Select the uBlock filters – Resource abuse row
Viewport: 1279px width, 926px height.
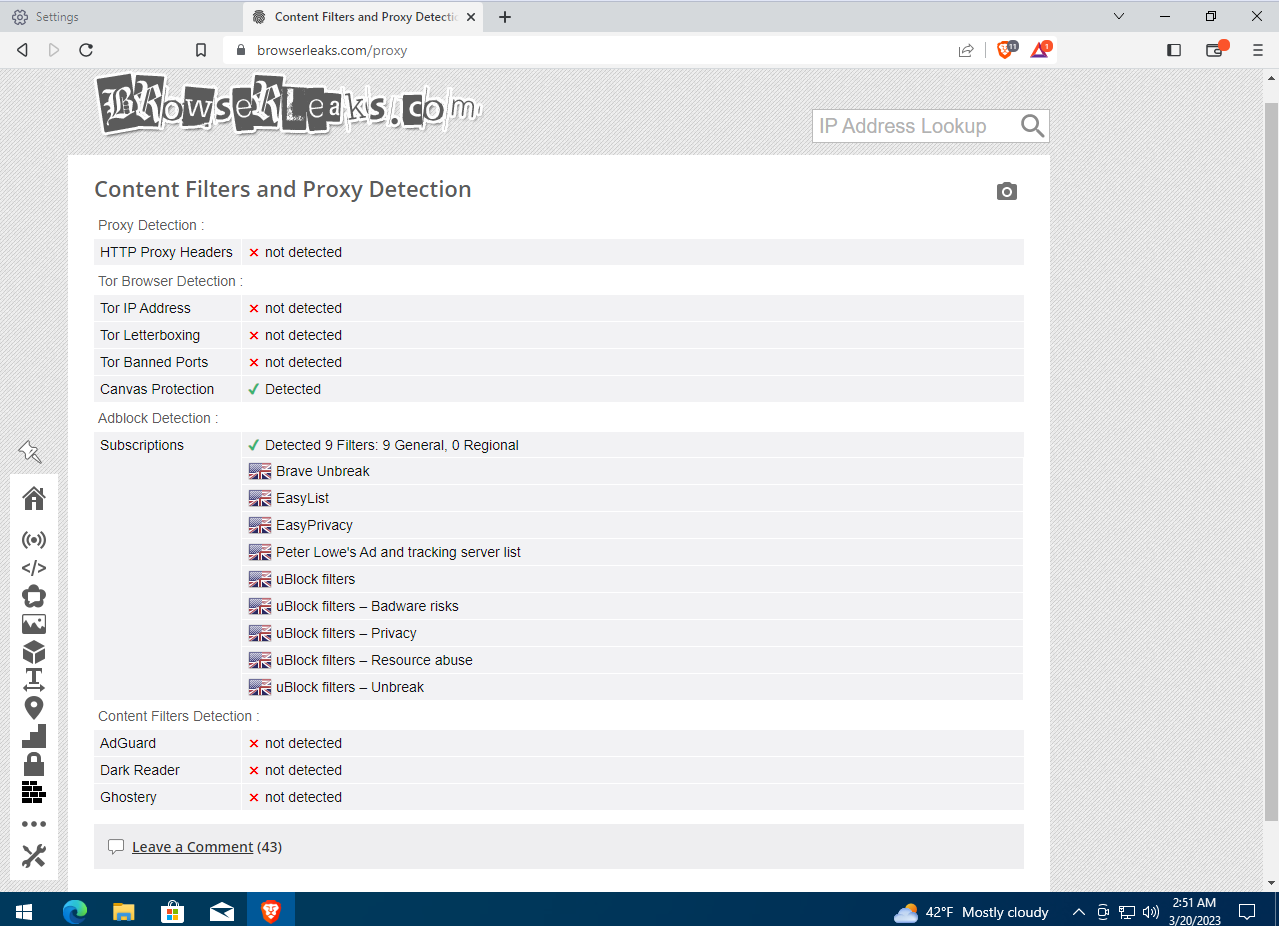[x=633, y=660]
